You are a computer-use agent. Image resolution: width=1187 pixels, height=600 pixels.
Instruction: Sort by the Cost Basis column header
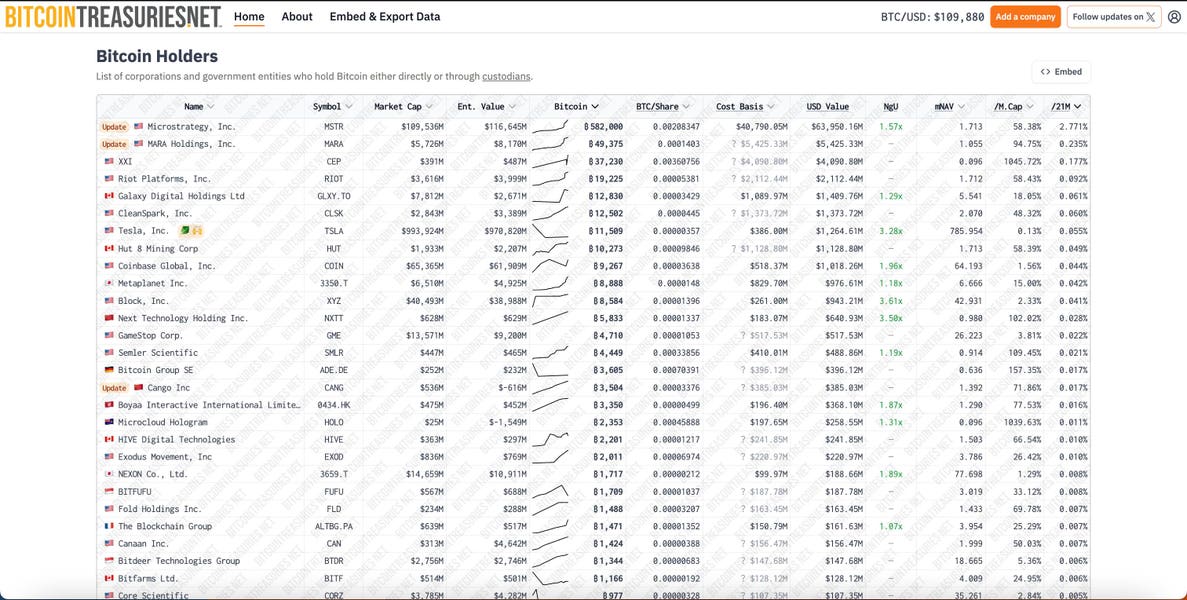pos(746,107)
